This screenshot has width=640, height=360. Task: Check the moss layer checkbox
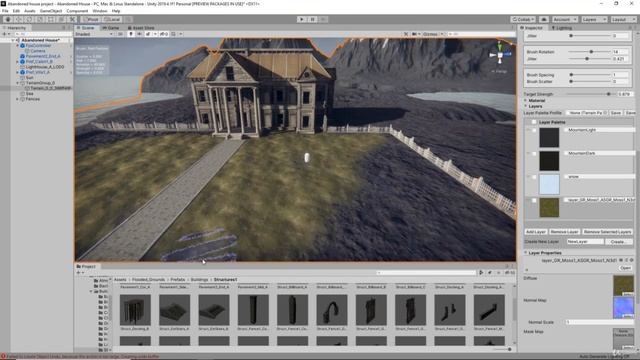534,201
